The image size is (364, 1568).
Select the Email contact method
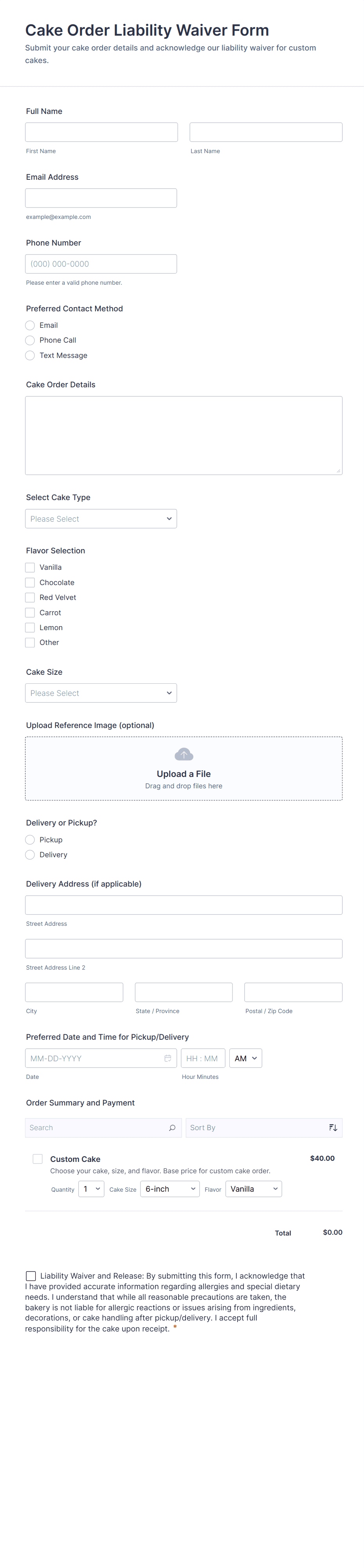click(x=30, y=325)
